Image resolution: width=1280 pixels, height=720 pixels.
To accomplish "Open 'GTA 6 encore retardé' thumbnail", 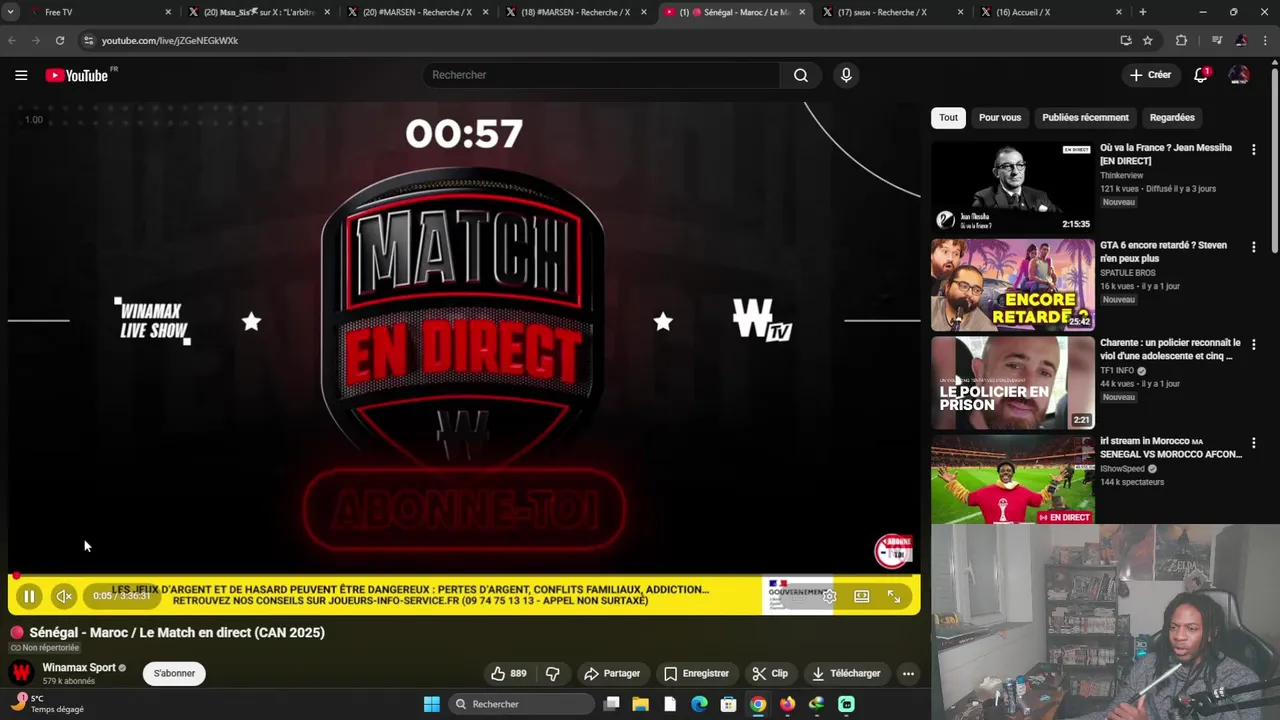I will click(x=1012, y=284).
